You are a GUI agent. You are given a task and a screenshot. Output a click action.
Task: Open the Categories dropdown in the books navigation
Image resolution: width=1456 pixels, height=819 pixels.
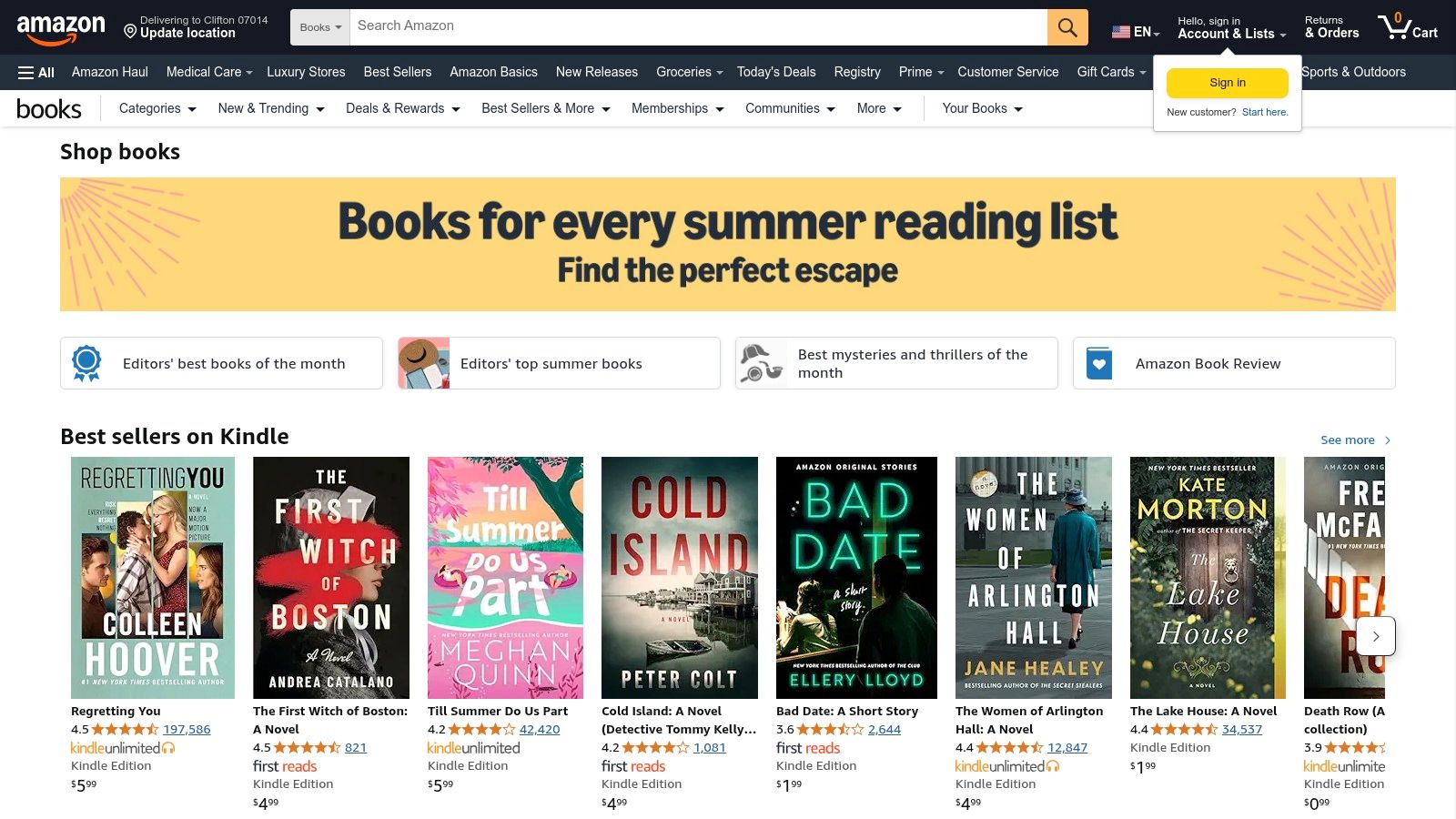pyautogui.click(x=157, y=108)
